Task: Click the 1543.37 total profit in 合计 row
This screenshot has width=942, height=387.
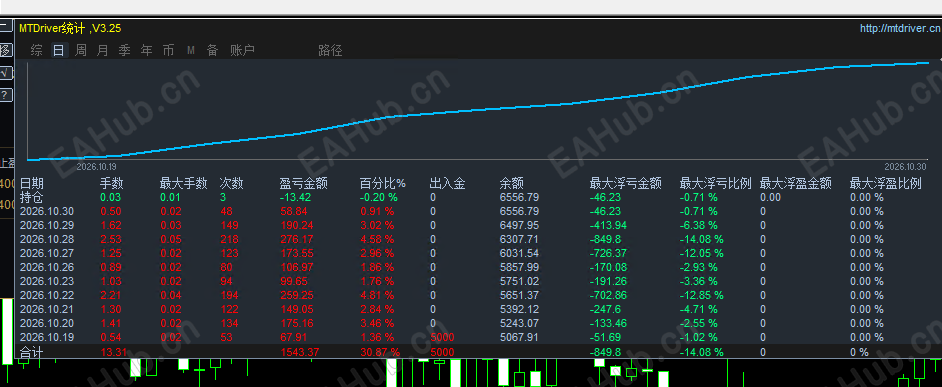Action: 299,352
